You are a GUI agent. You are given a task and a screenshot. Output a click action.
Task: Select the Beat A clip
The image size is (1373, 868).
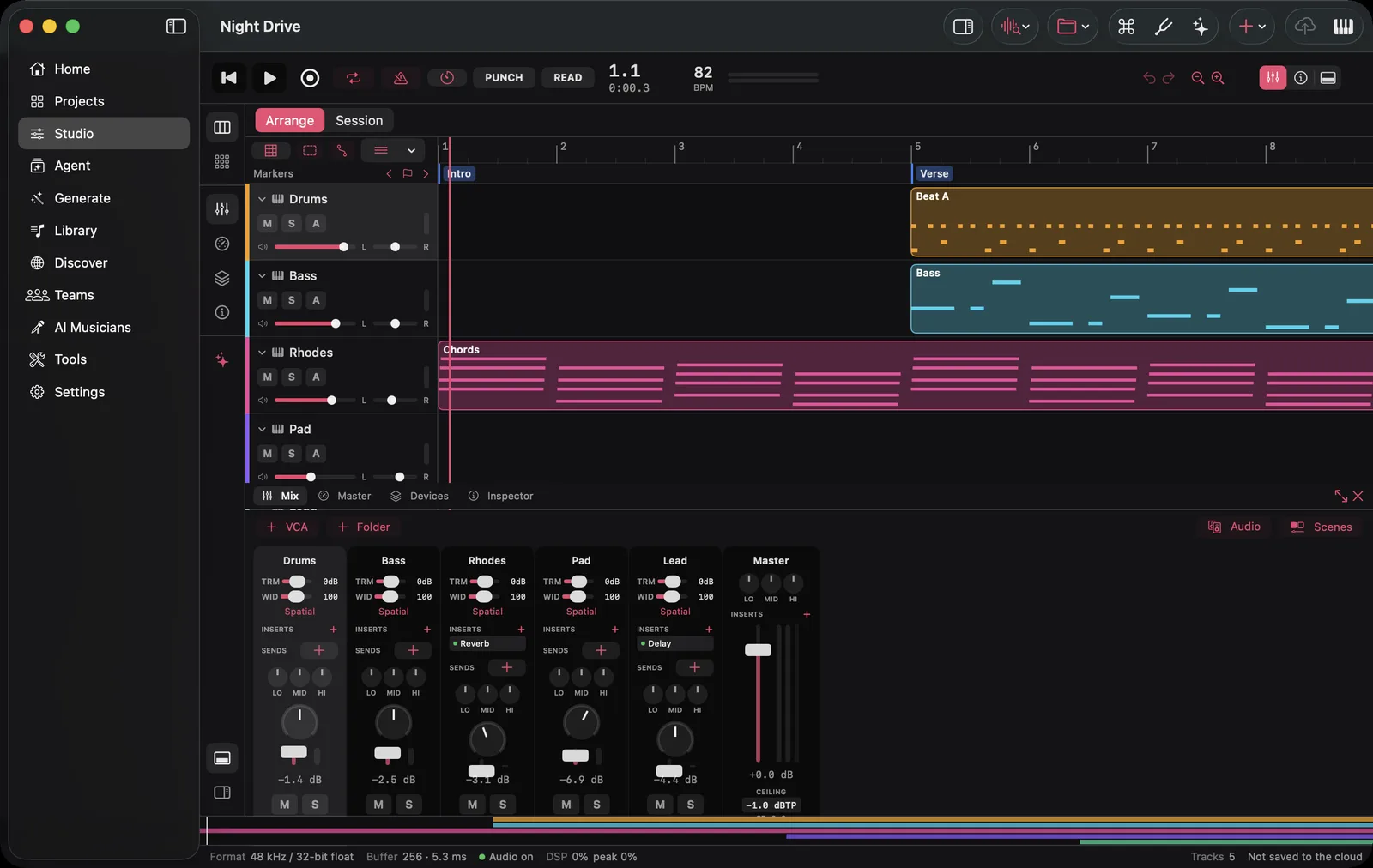tap(1141, 222)
